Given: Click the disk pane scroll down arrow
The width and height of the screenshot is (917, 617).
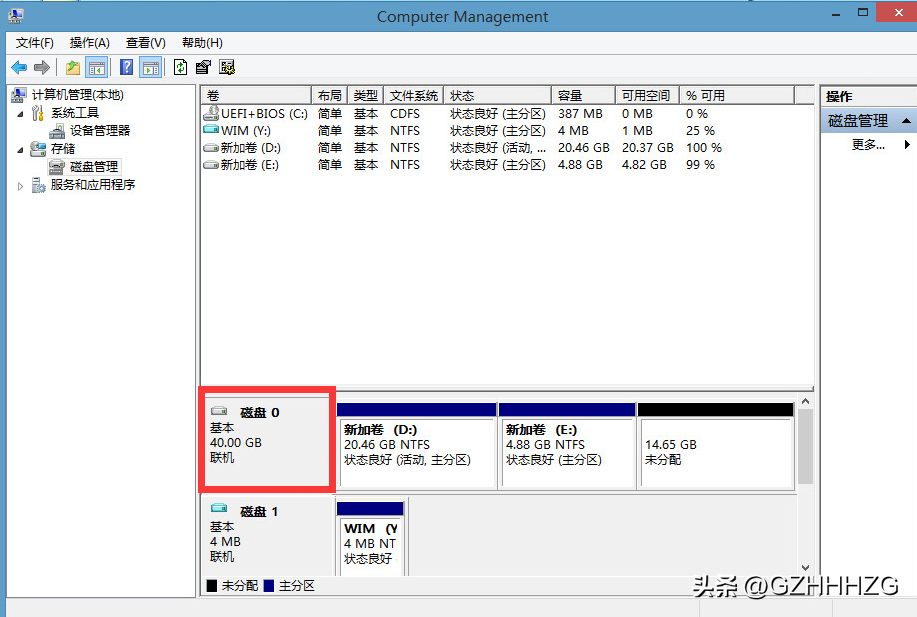Looking at the screenshot, I should coord(805,568).
